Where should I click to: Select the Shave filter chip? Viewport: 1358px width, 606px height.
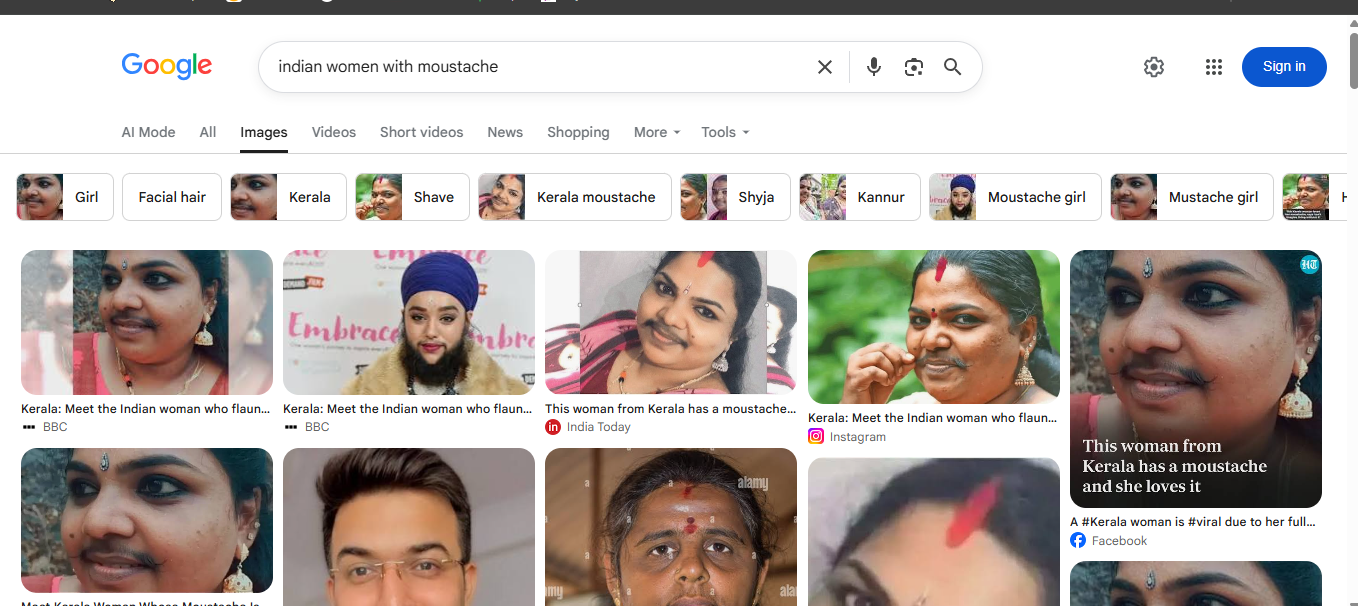pyautogui.click(x=412, y=197)
